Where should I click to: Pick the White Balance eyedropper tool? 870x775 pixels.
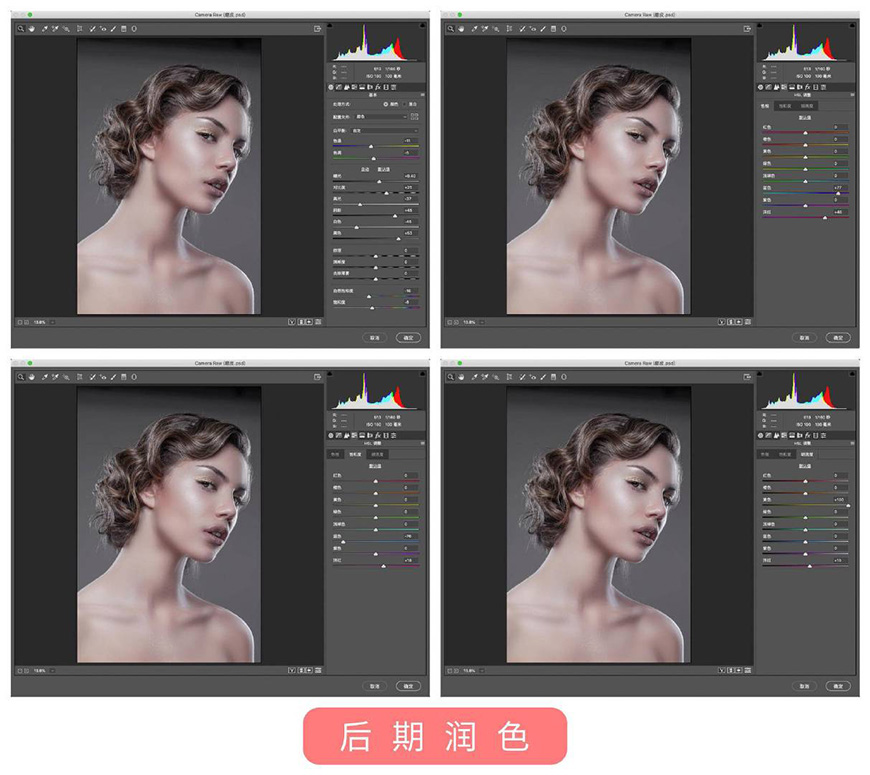click(x=44, y=27)
